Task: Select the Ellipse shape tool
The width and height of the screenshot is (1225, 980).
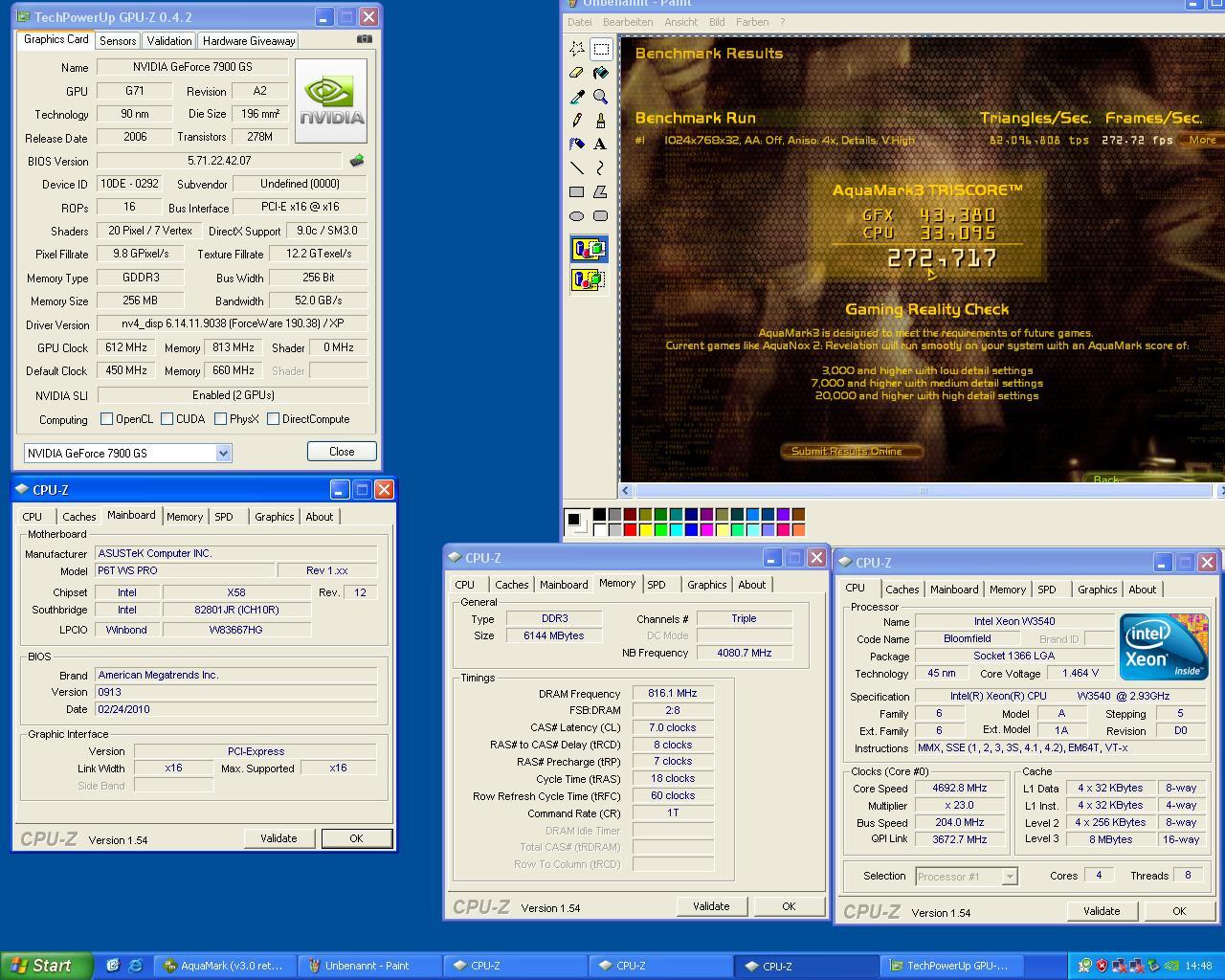Action: [x=577, y=216]
